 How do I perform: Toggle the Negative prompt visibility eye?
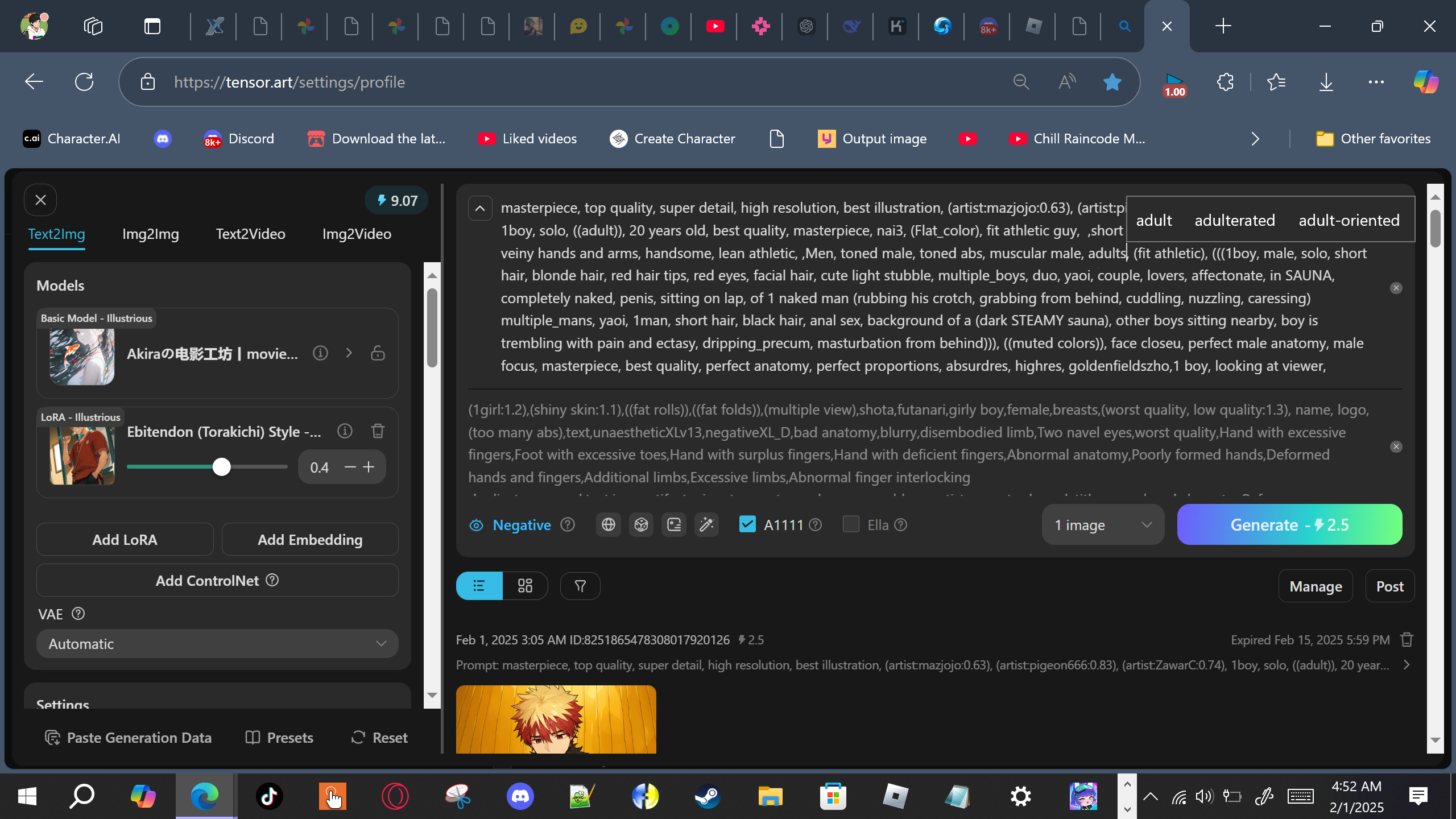point(476,525)
